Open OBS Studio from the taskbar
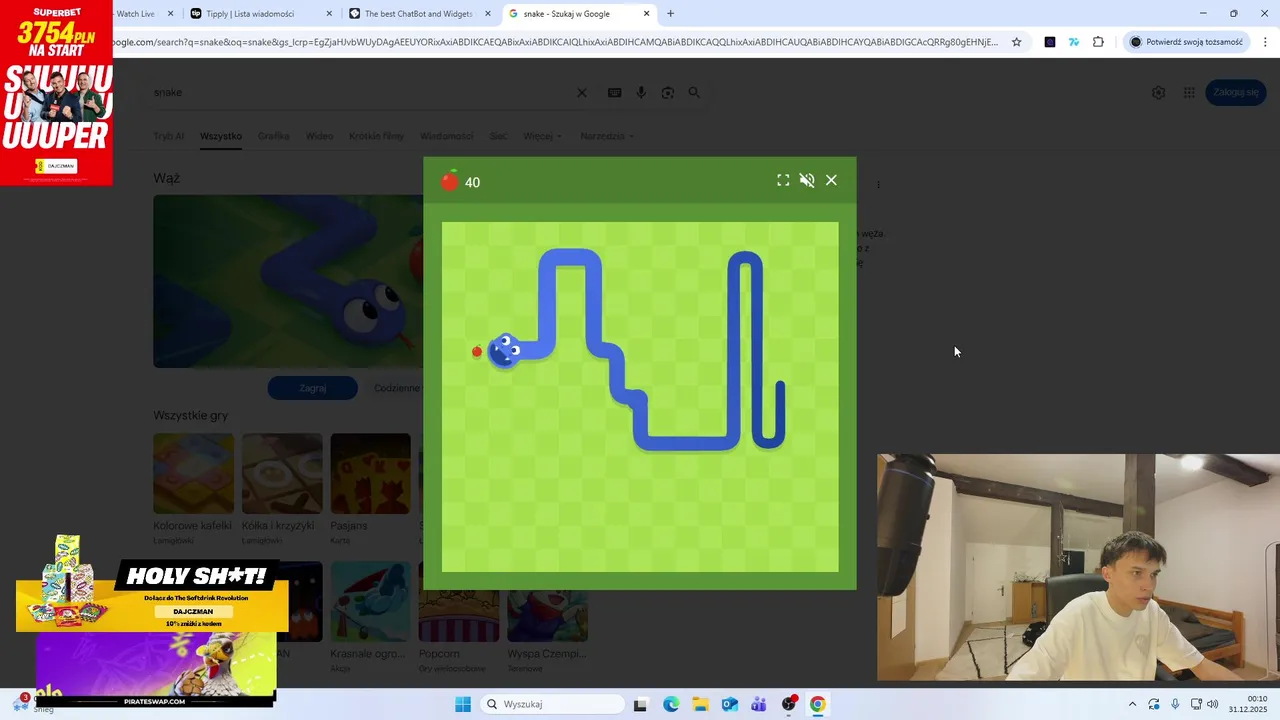1280x720 pixels. point(789,704)
